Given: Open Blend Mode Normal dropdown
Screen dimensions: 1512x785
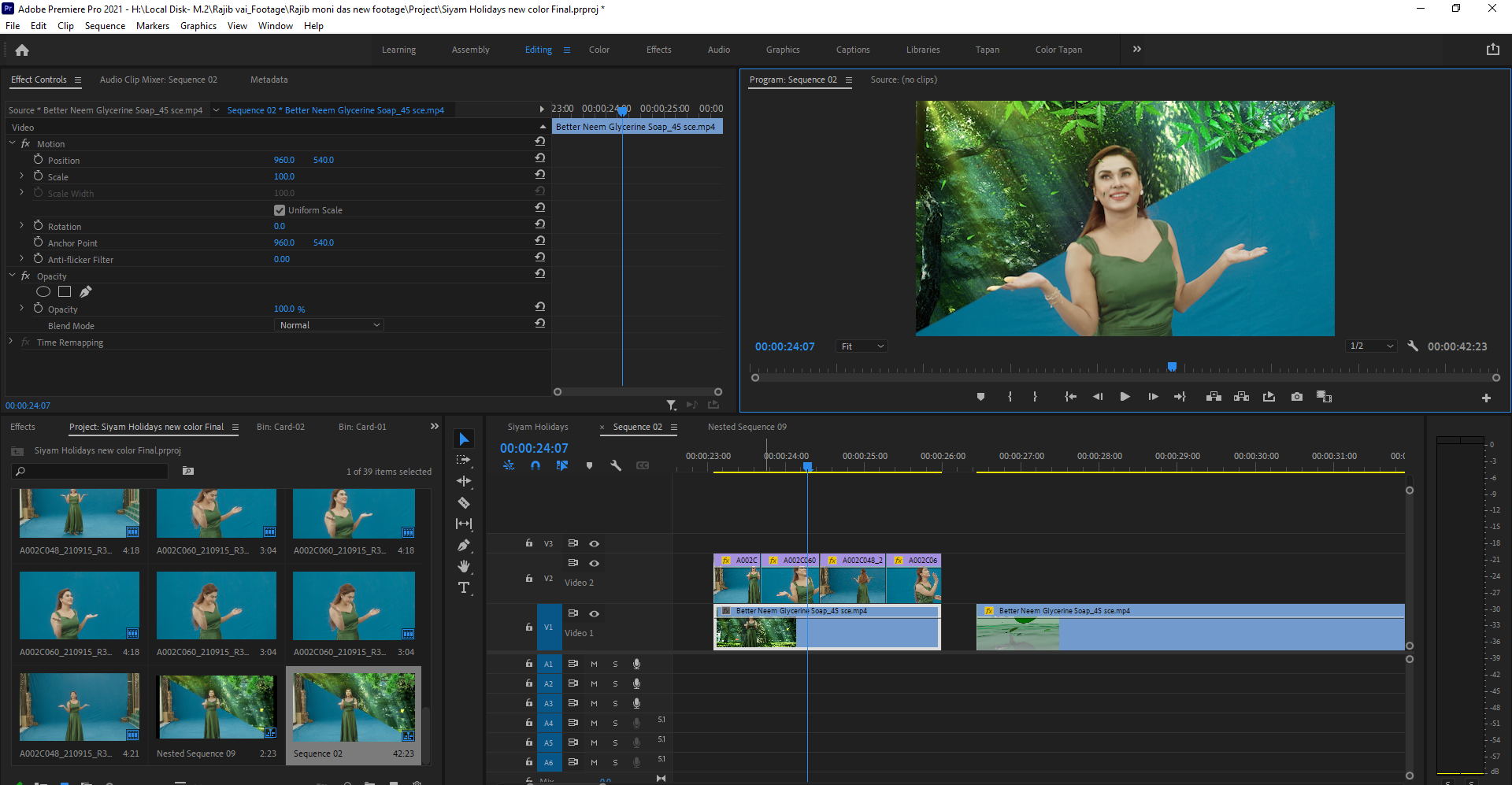Looking at the screenshot, I should [329, 325].
